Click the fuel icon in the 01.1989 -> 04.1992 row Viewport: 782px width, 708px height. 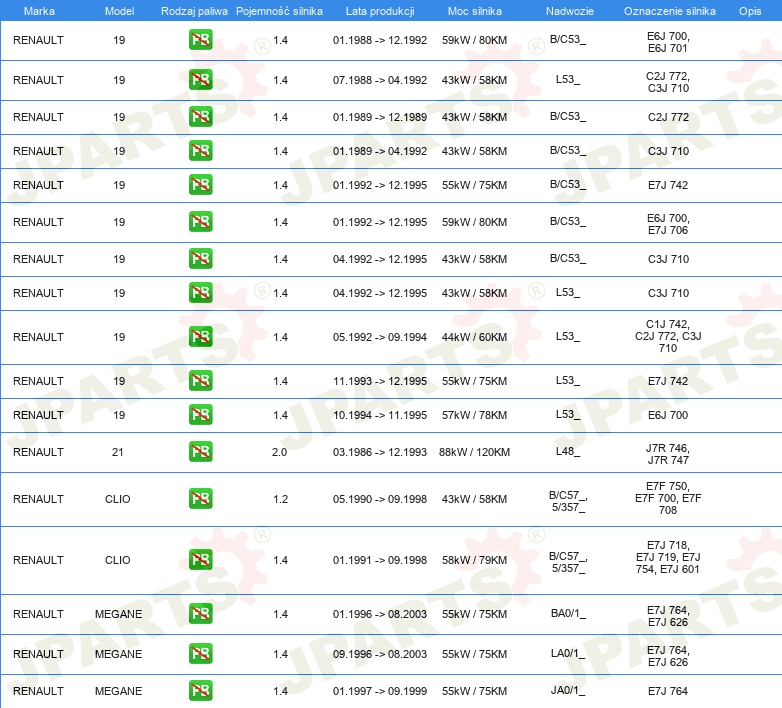click(x=200, y=151)
